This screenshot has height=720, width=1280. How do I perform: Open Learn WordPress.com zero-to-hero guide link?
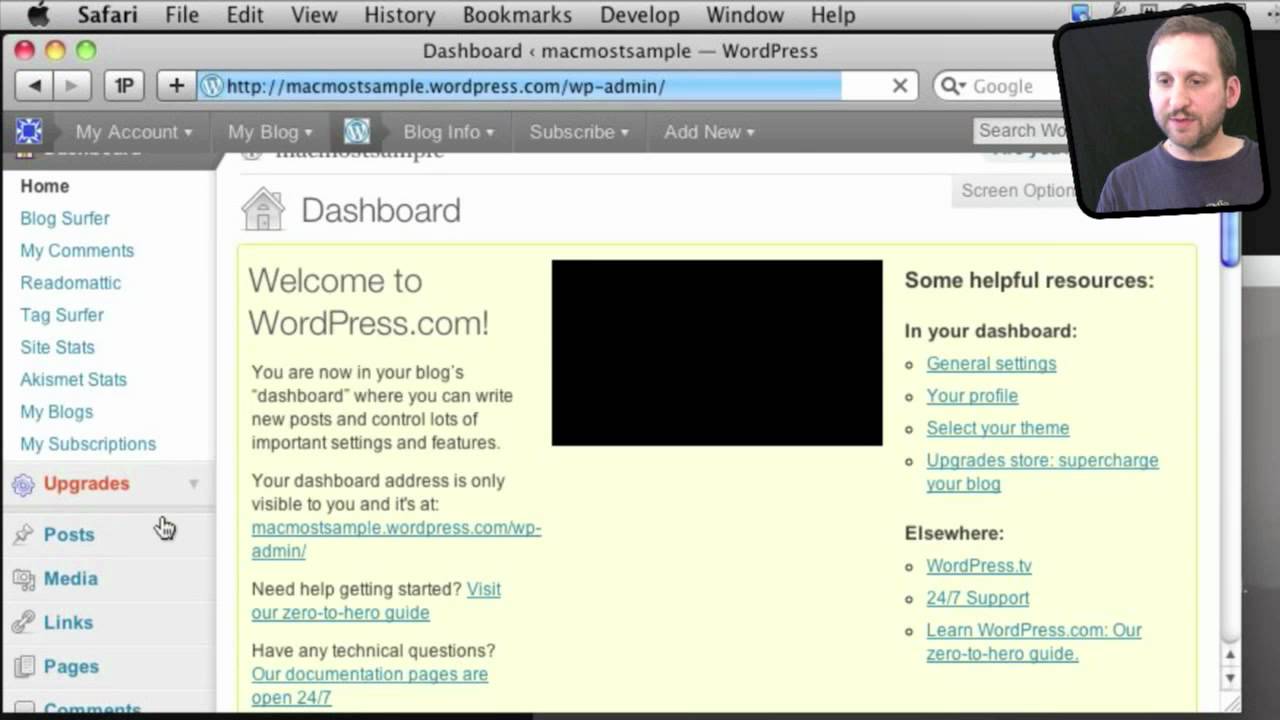(x=1034, y=641)
